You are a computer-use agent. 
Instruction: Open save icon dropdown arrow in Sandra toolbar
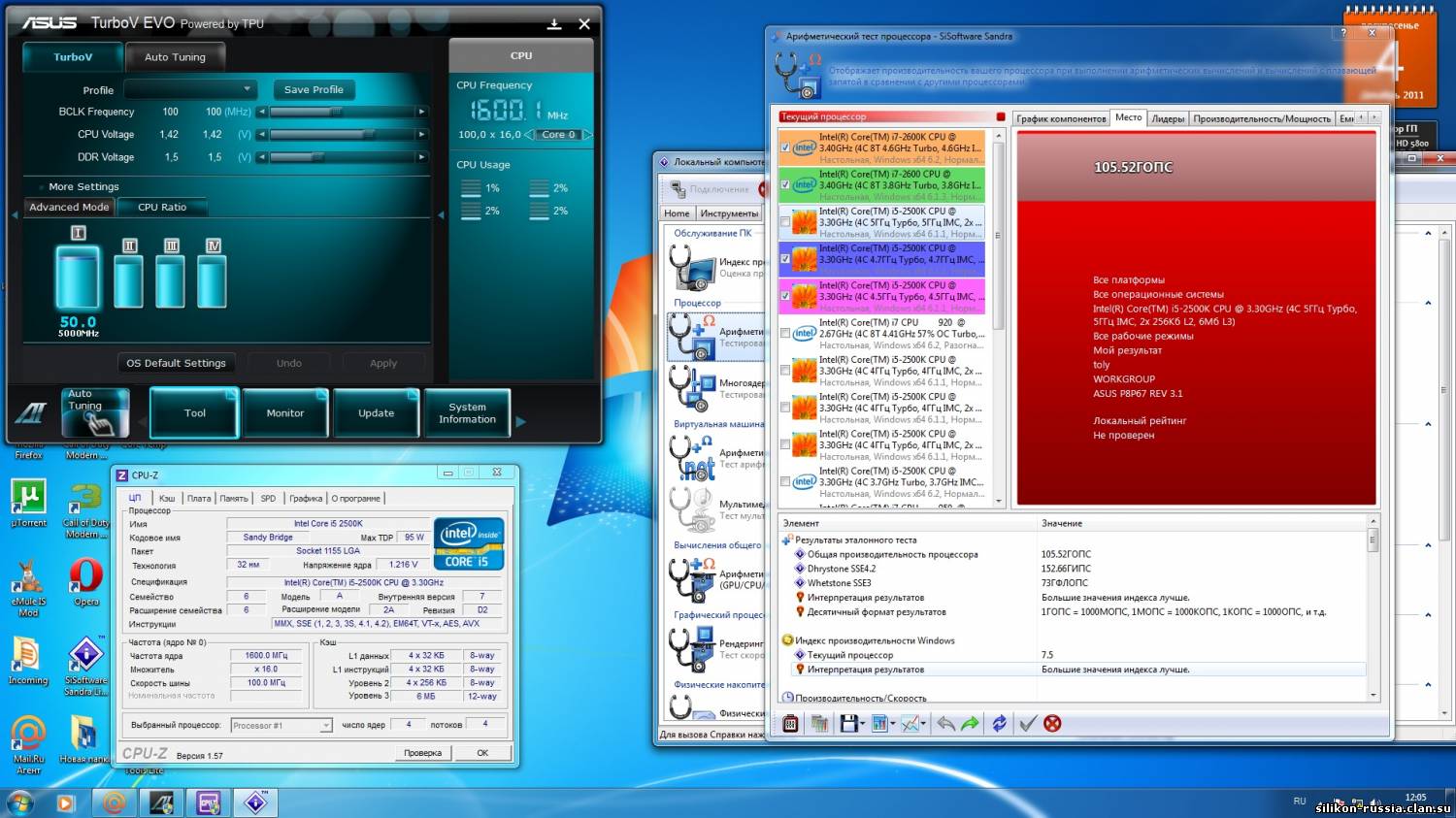click(863, 724)
